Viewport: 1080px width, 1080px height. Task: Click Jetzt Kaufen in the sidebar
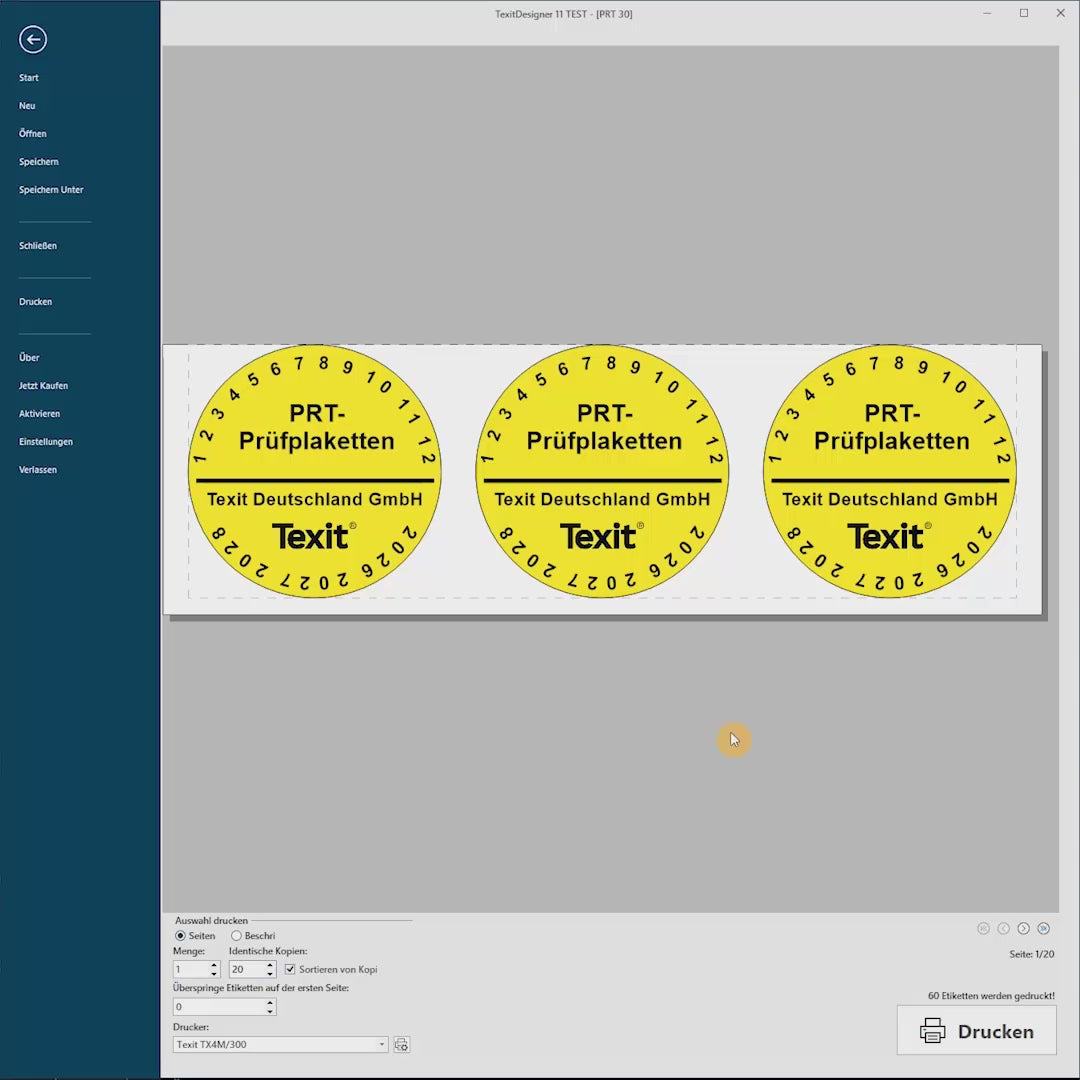coord(43,386)
